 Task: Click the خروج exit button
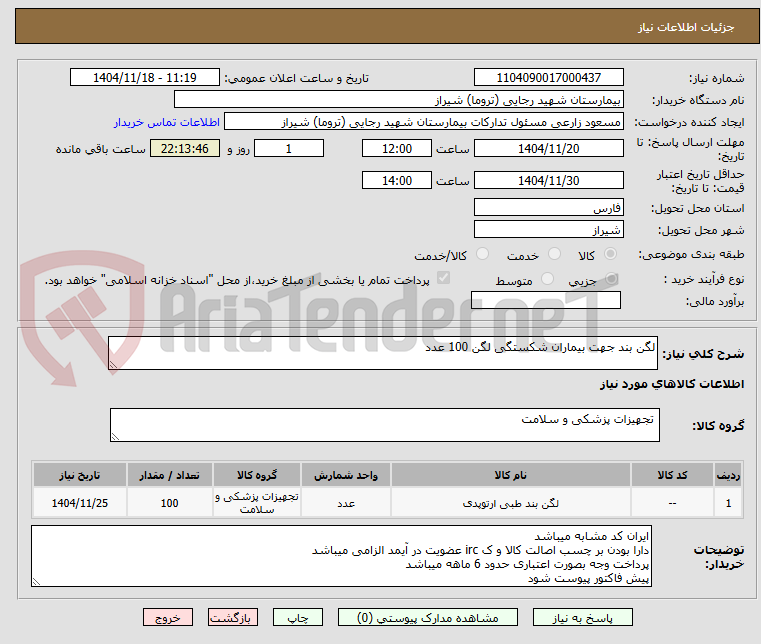[168, 617]
